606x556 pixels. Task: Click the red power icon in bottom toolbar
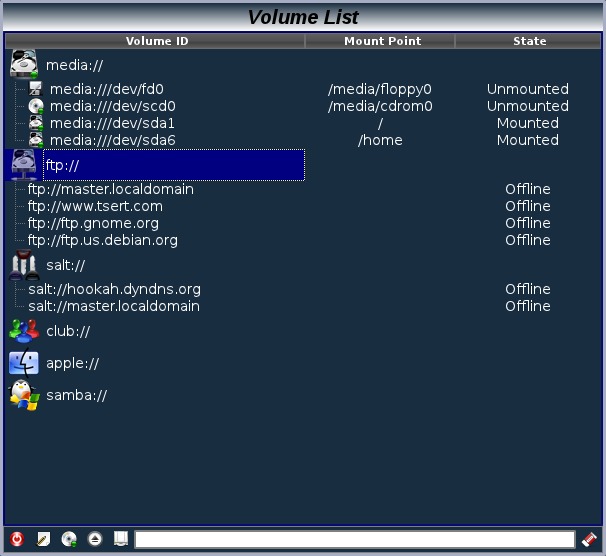17,539
